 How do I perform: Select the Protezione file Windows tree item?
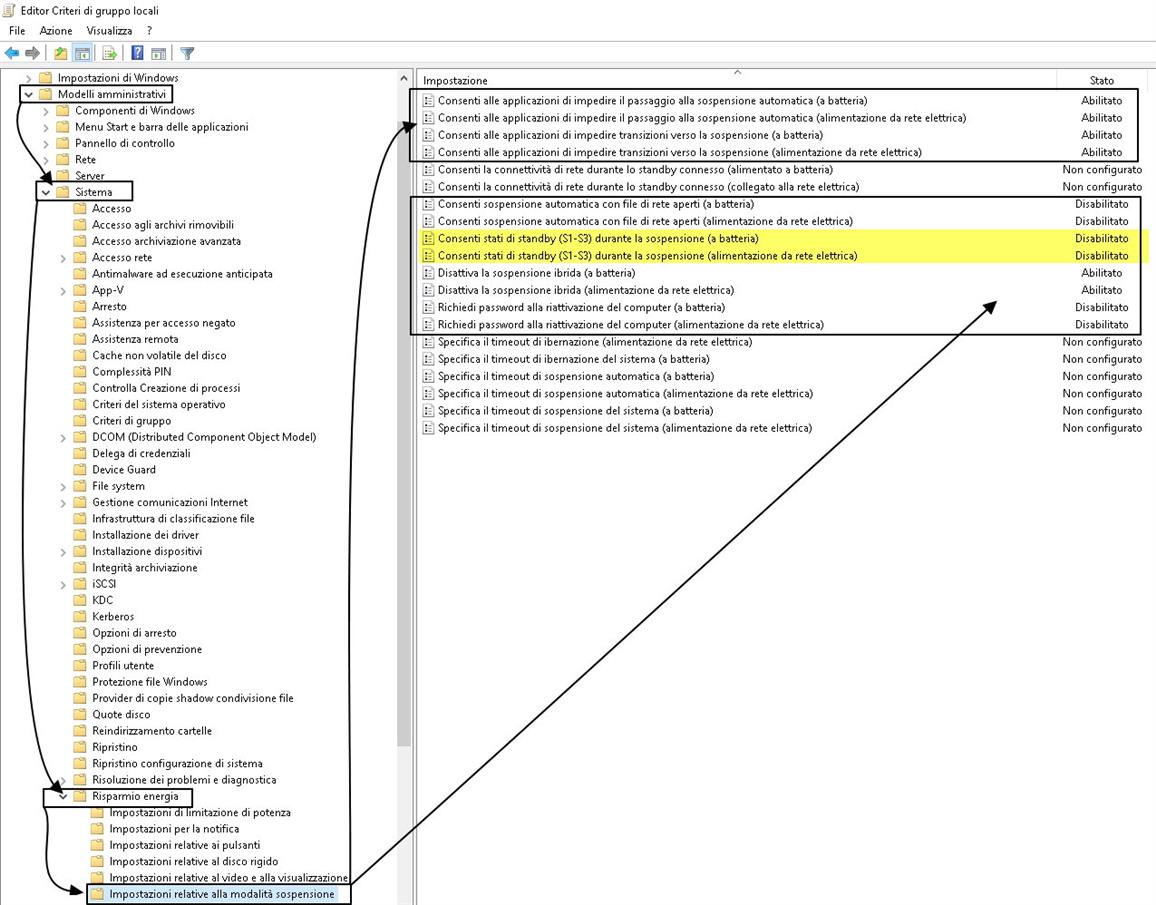[x=150, y=682]
